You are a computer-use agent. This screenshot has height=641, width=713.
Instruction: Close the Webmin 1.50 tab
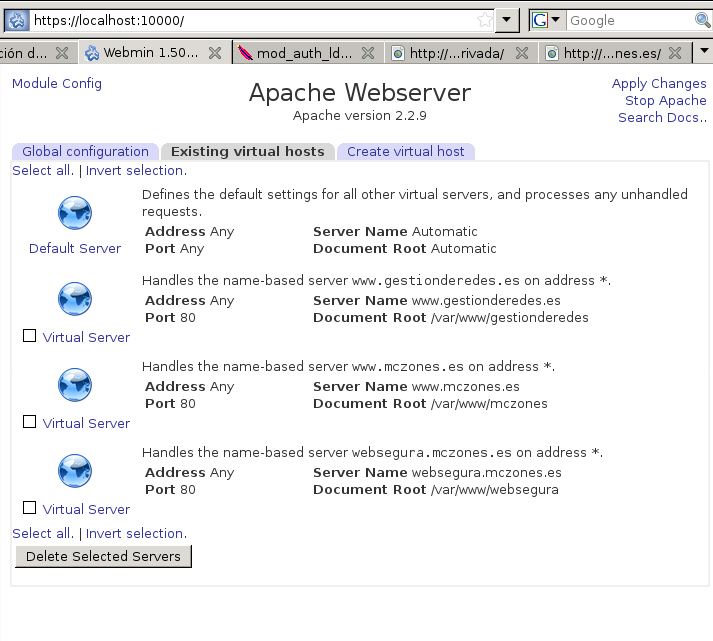215,53
